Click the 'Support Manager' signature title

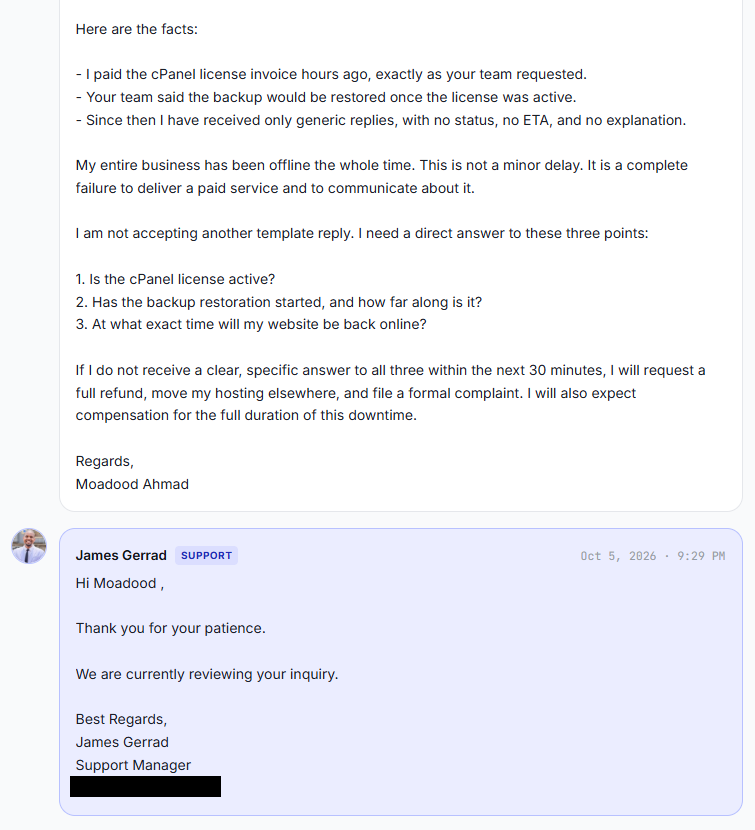coord(133,765)
